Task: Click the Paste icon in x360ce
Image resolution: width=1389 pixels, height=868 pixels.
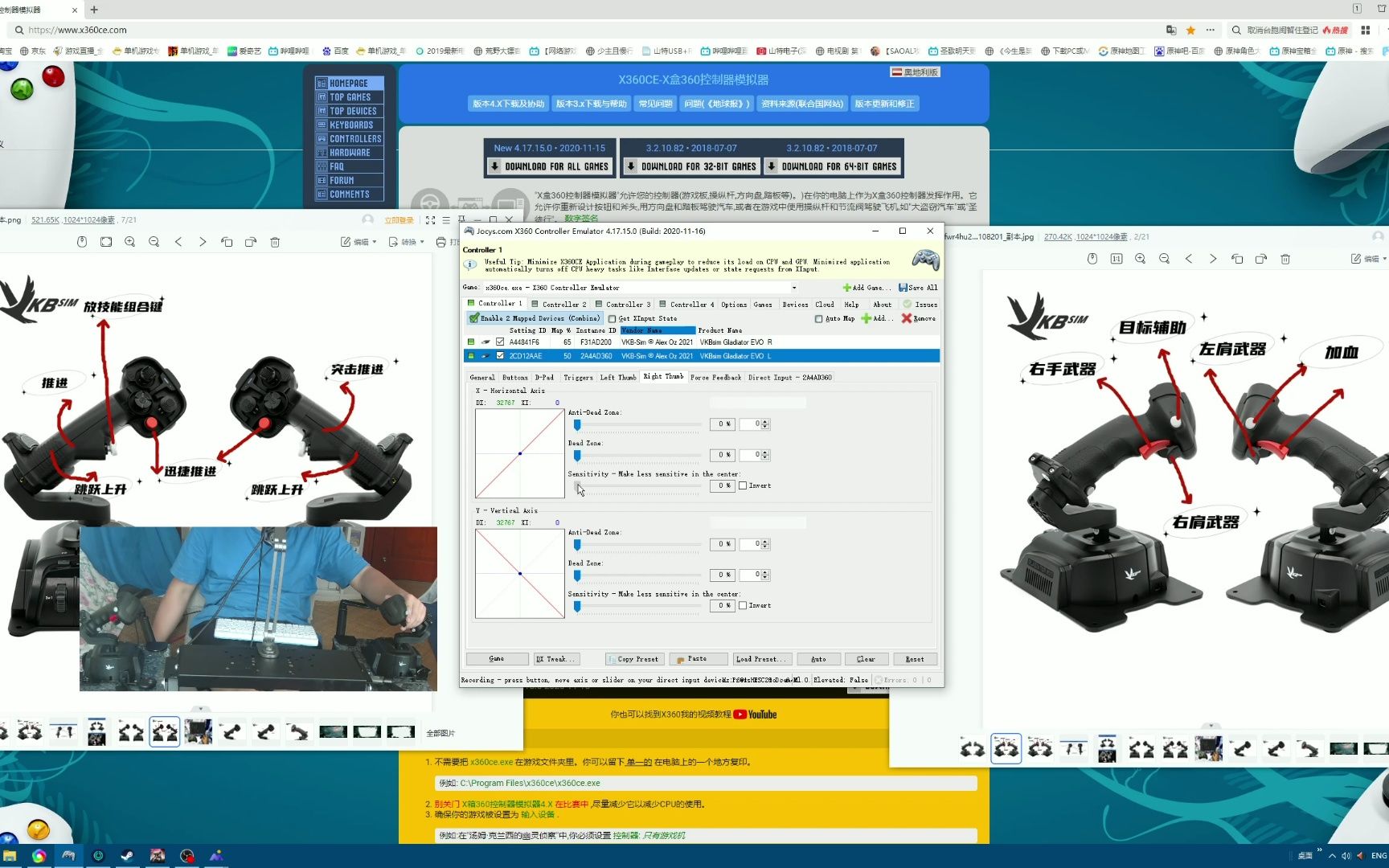Action: [x=680, y=659]
